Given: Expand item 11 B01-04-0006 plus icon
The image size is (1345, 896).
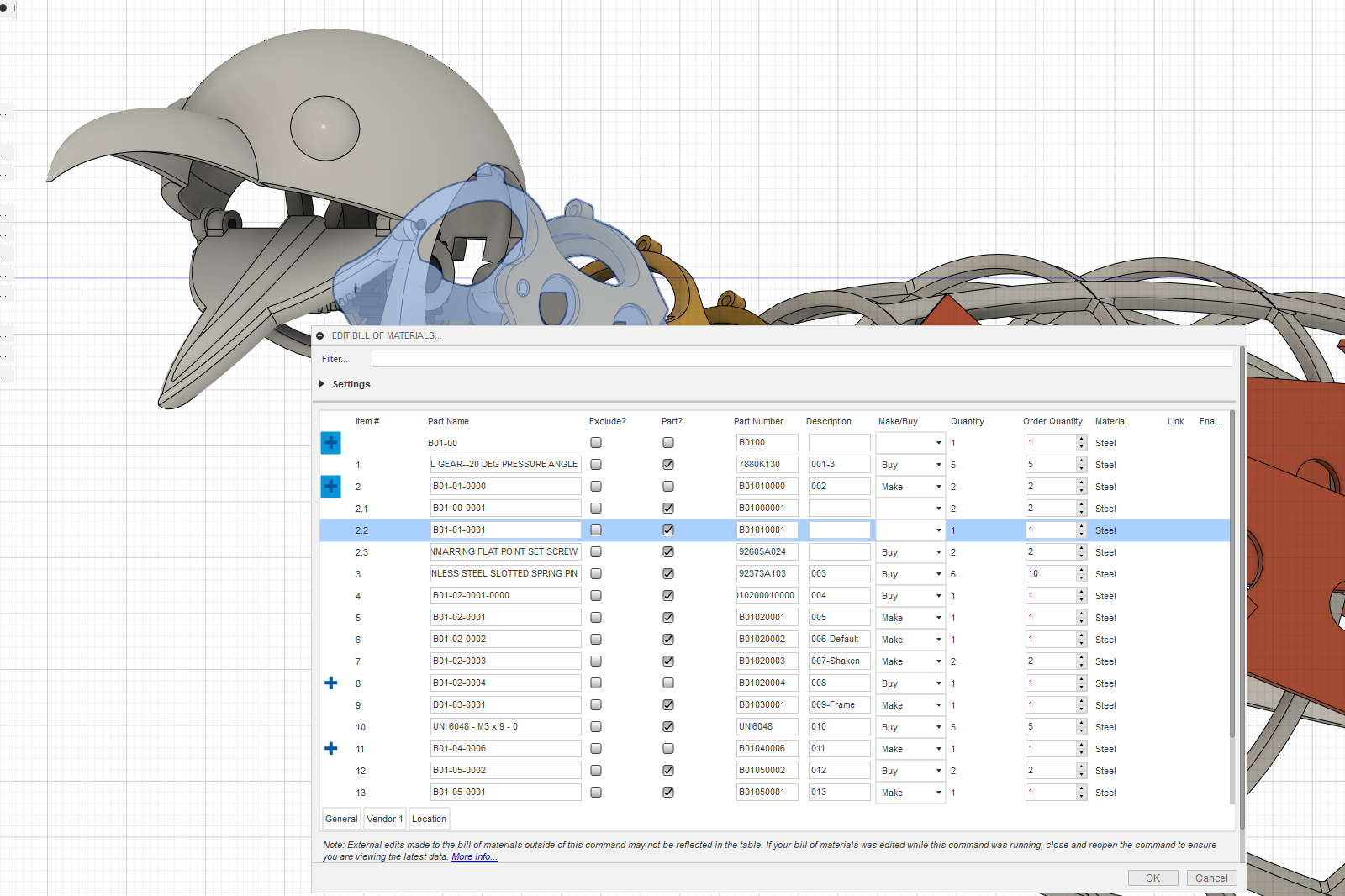Looking at the screenshot, I should pos(330,749).
